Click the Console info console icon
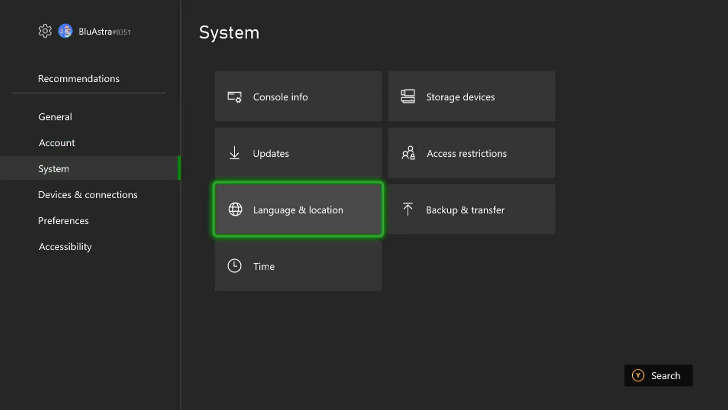Screen dimensions: 728x410 pyautogui.click(x=235, y=97)
